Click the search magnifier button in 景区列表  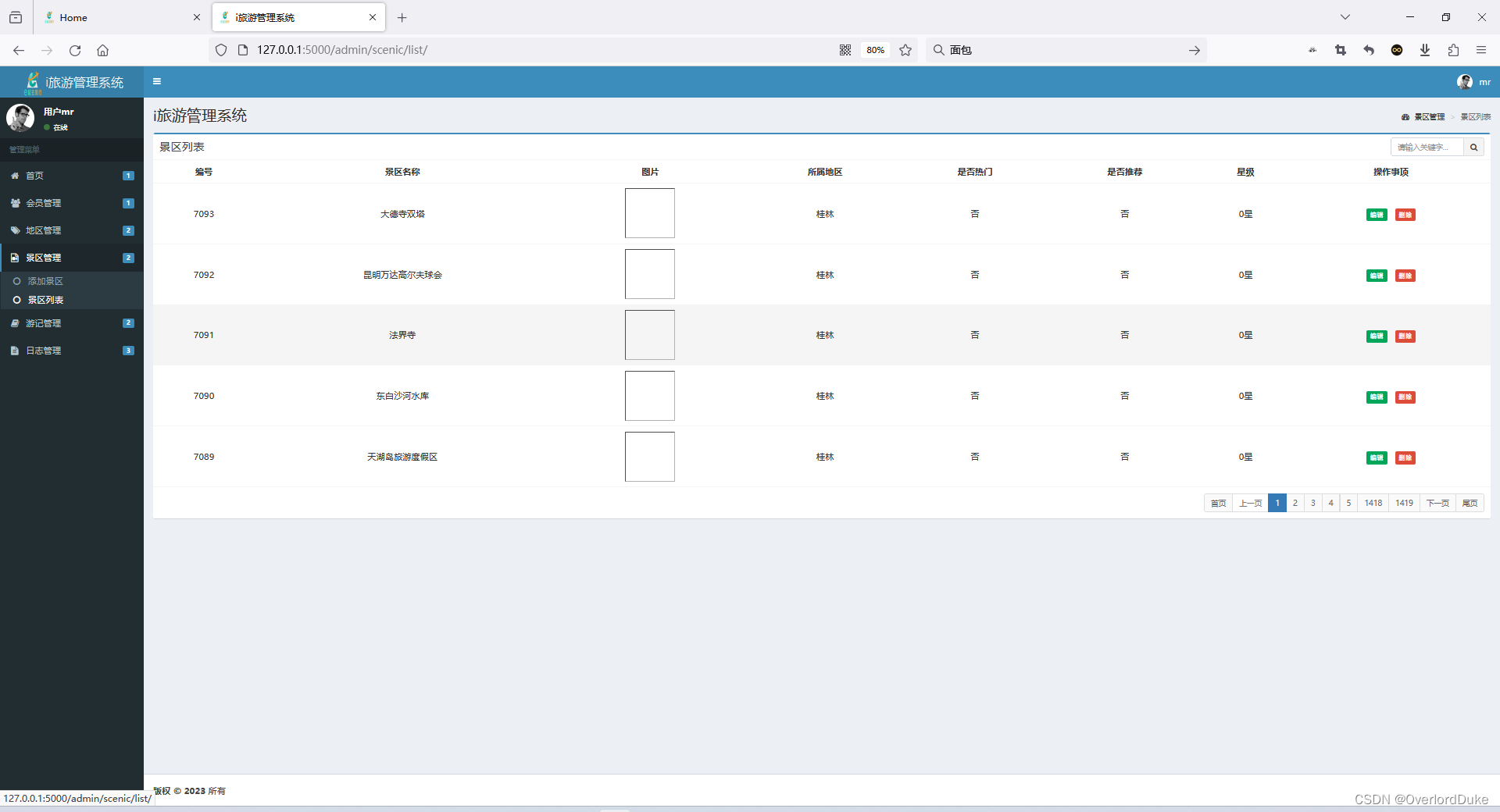pyautogui.click(x=1473, y=147)
